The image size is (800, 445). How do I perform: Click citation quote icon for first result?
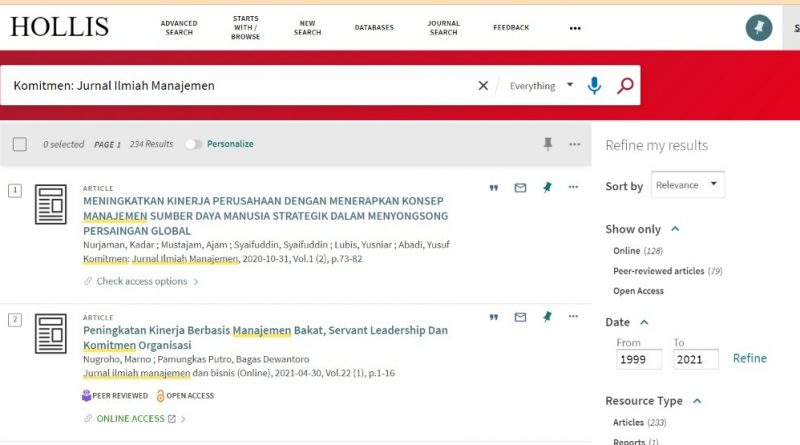click(493, 187)
